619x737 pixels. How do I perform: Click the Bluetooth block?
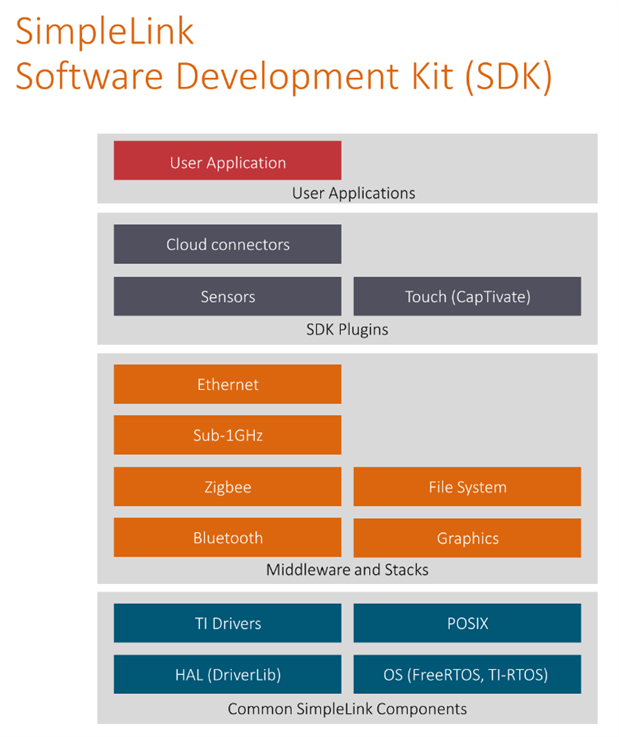tap(227, 538)
